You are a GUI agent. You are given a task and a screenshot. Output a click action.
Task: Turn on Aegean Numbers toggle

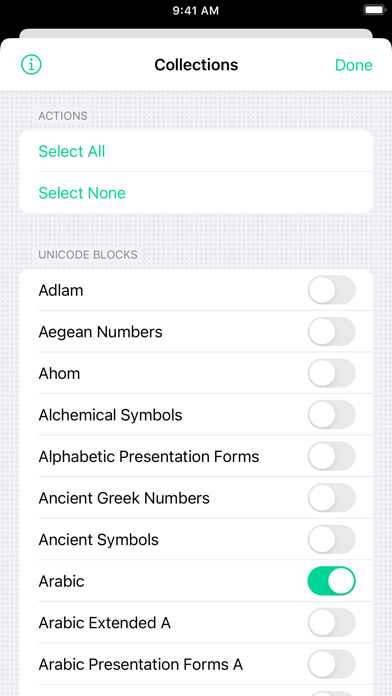coord(332,332)
